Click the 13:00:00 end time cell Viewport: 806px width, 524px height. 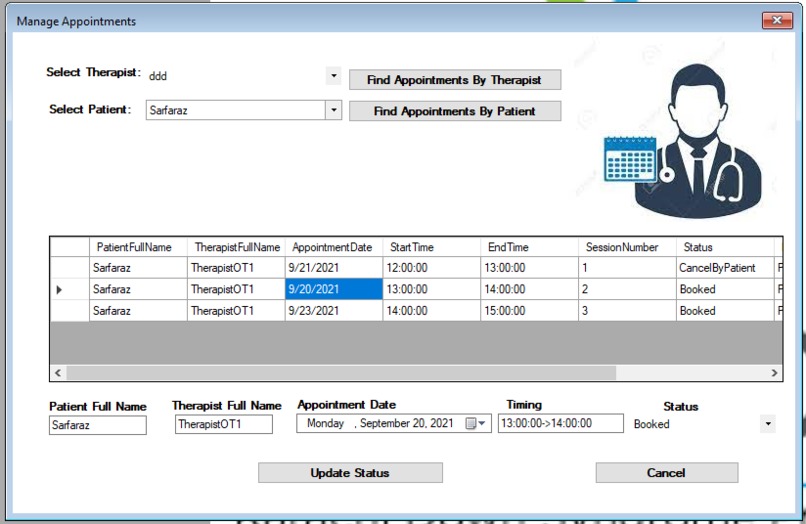pos(529,268)
